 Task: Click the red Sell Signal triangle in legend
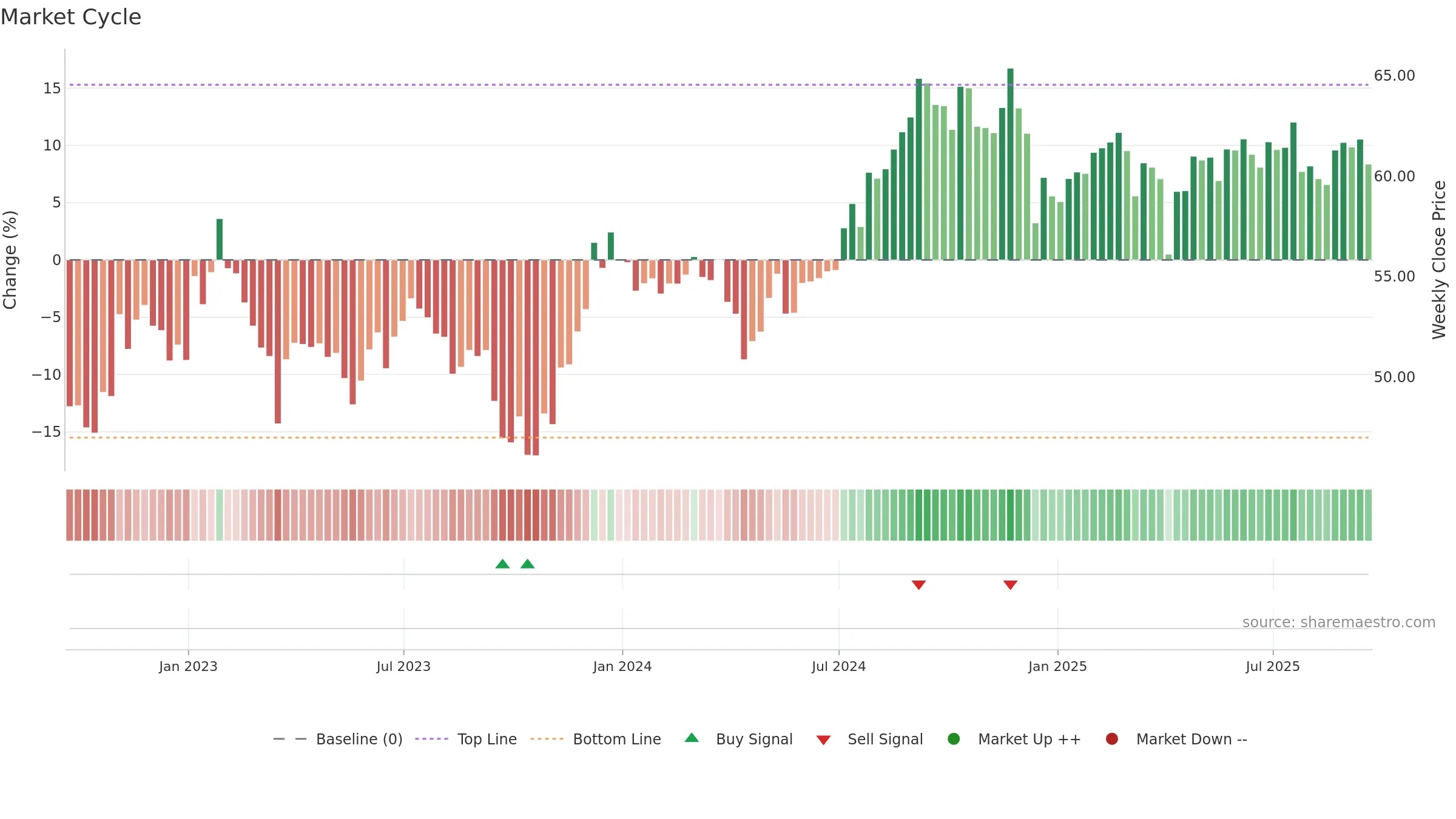[823, 740]
